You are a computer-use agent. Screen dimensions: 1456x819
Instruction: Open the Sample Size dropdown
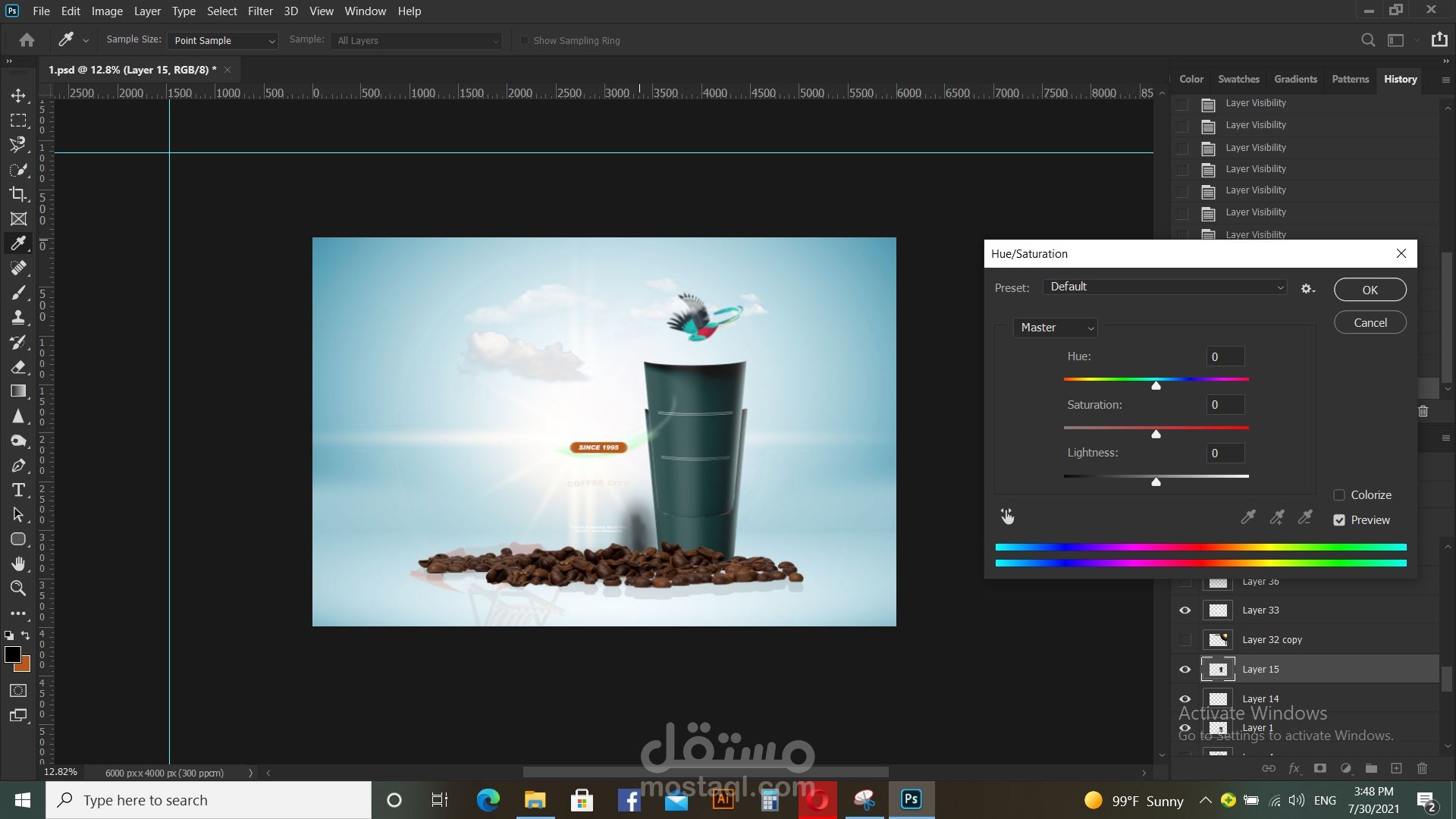coord(223,41)
